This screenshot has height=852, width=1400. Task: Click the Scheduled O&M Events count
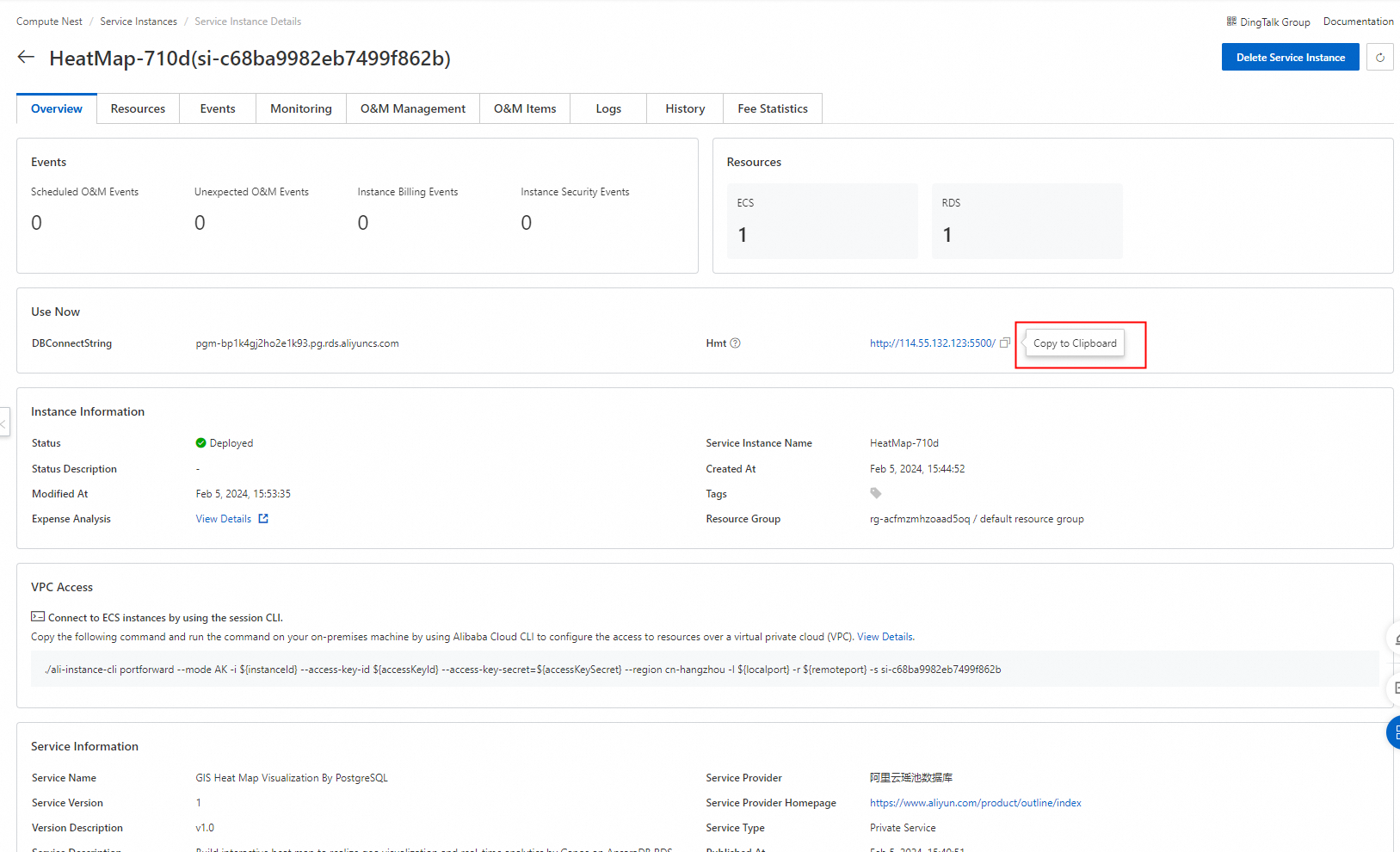[37, 223]
